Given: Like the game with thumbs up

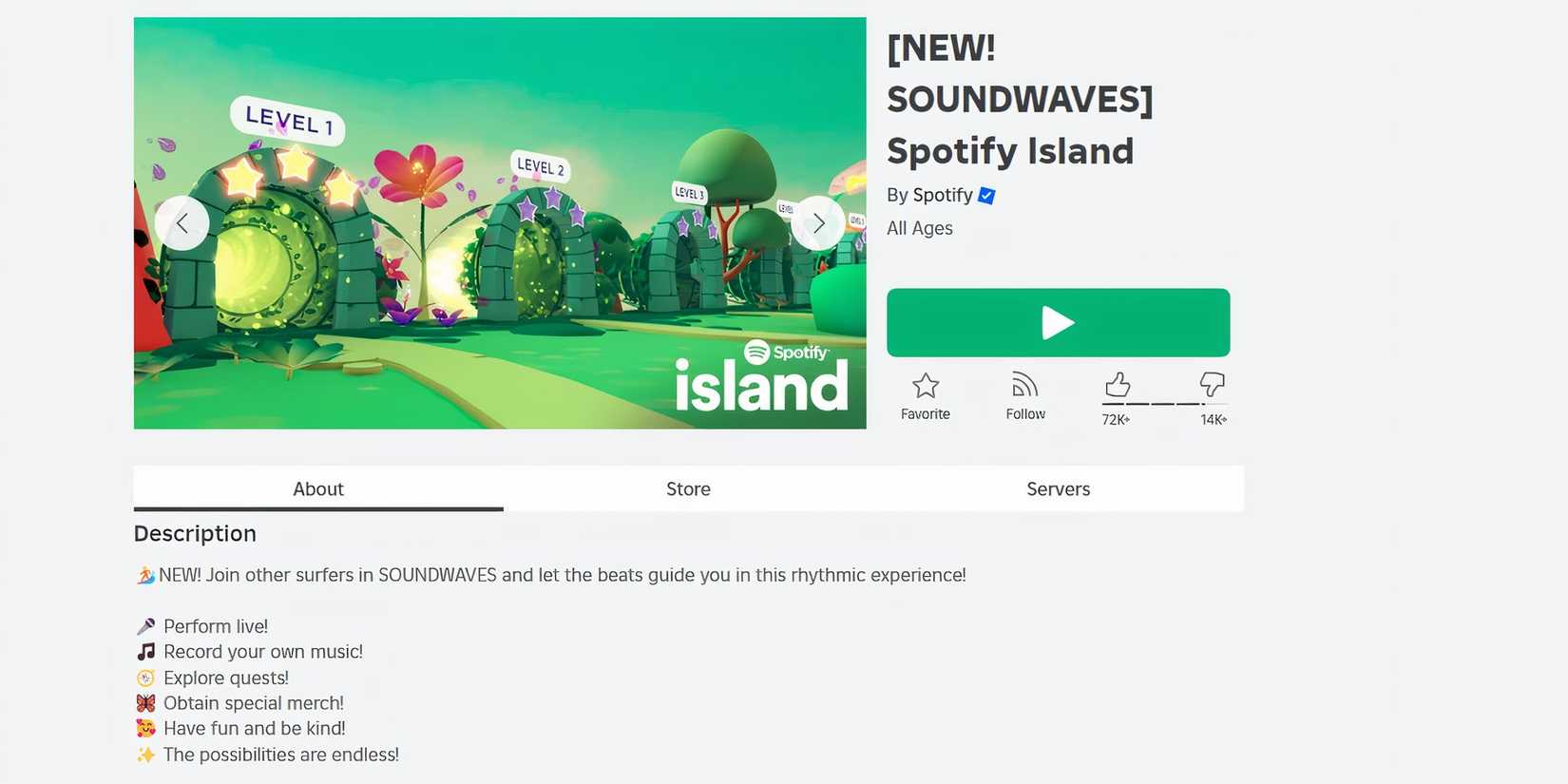Looking at the screenshot, I should click(x=1118, y=384).
